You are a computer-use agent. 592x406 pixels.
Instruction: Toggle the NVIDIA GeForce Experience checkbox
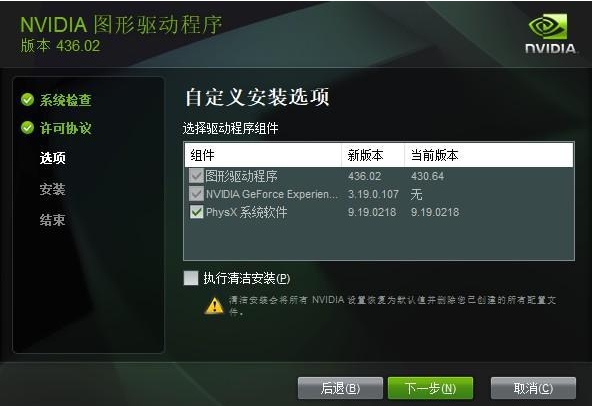pos(196,194)
